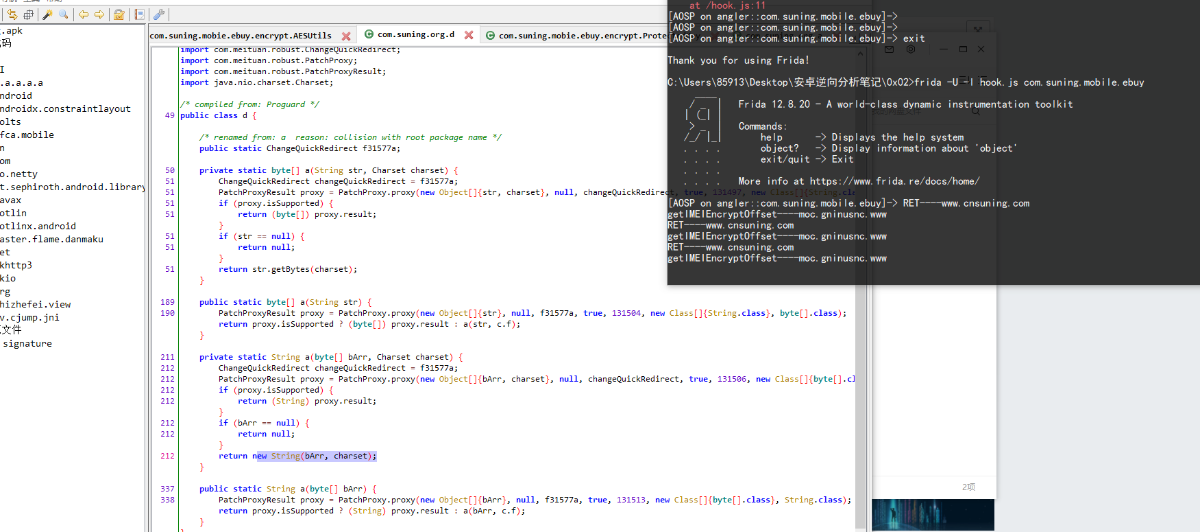Click line number 189 in gutter

pyautogui.click(x=168, y=301)
